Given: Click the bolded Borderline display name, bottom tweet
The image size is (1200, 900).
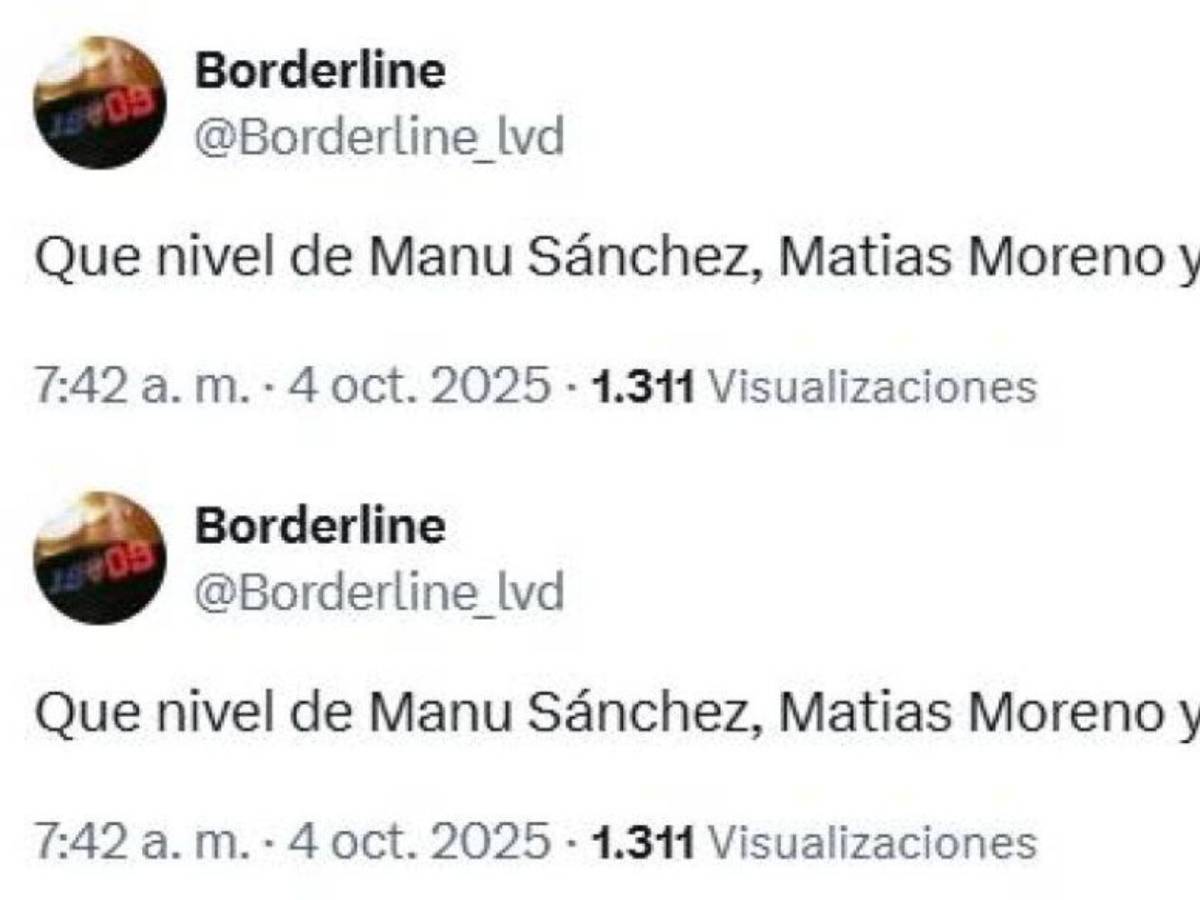Looking at the screenshot, I should click(319, 528).
